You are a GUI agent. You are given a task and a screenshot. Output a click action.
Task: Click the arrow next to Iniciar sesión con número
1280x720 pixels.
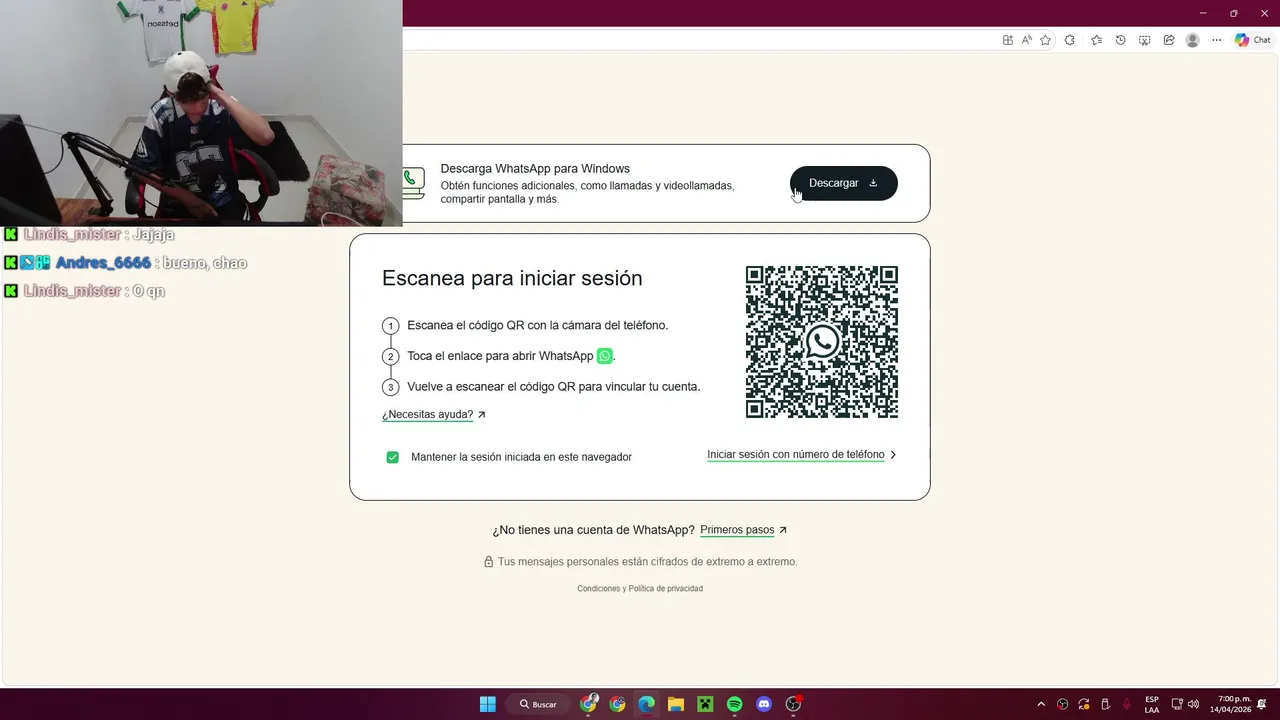[893, 455]
